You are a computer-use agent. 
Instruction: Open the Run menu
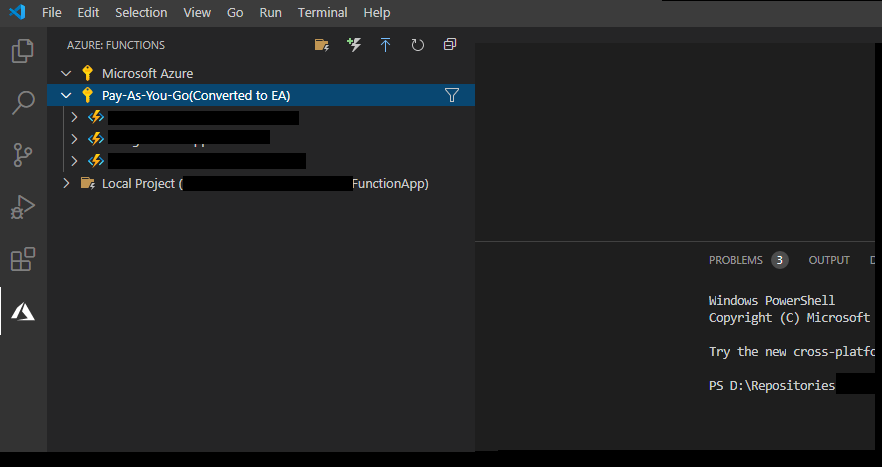(271, 12)
